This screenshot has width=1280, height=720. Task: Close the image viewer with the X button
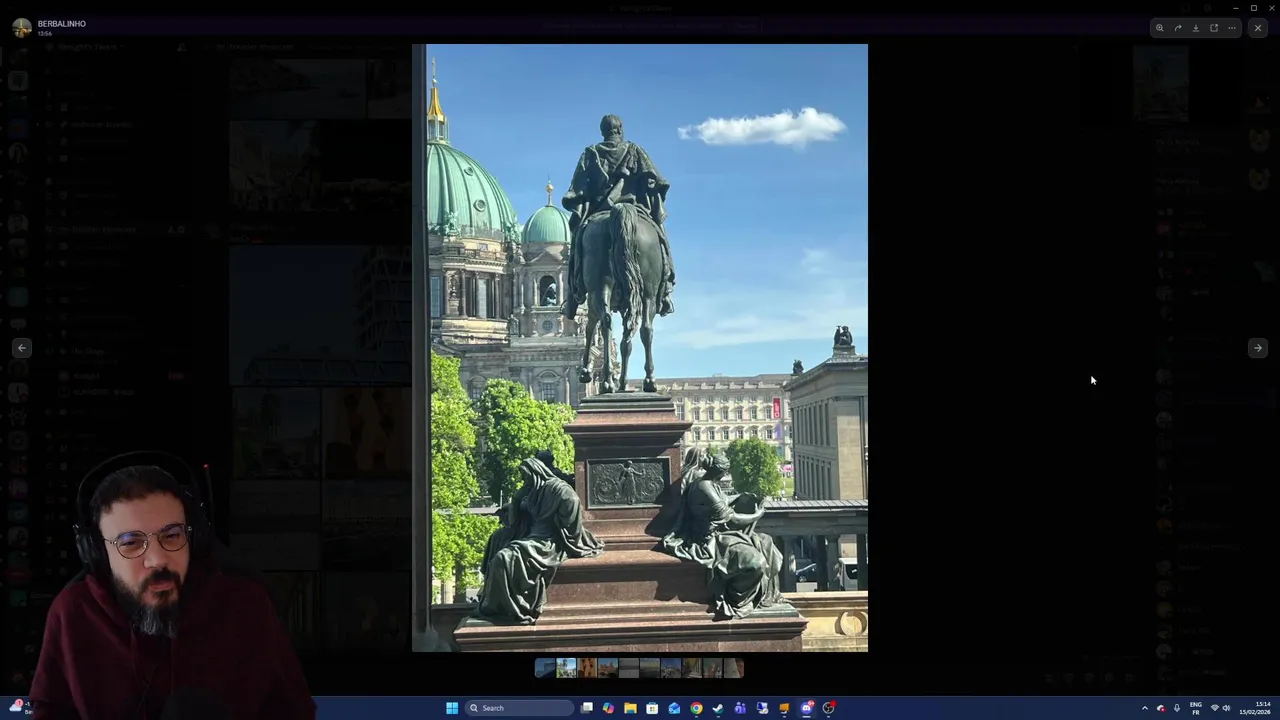(x=1258, y=28)
